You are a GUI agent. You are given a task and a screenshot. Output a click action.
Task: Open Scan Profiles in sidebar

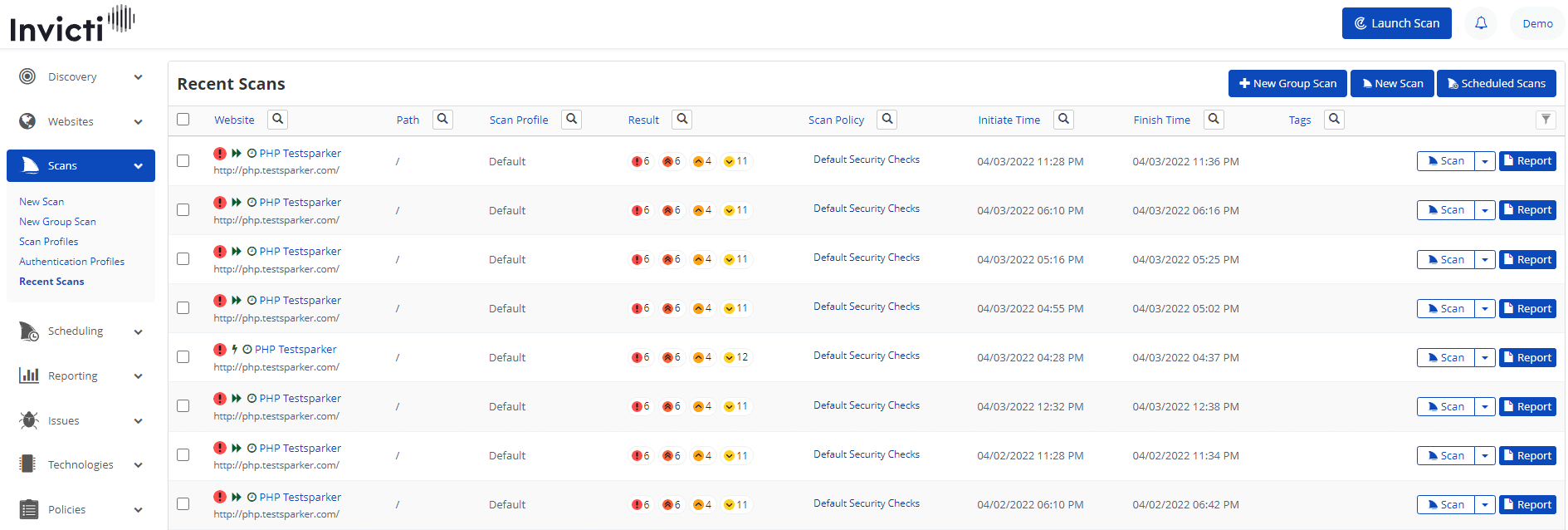click(49, 242)
